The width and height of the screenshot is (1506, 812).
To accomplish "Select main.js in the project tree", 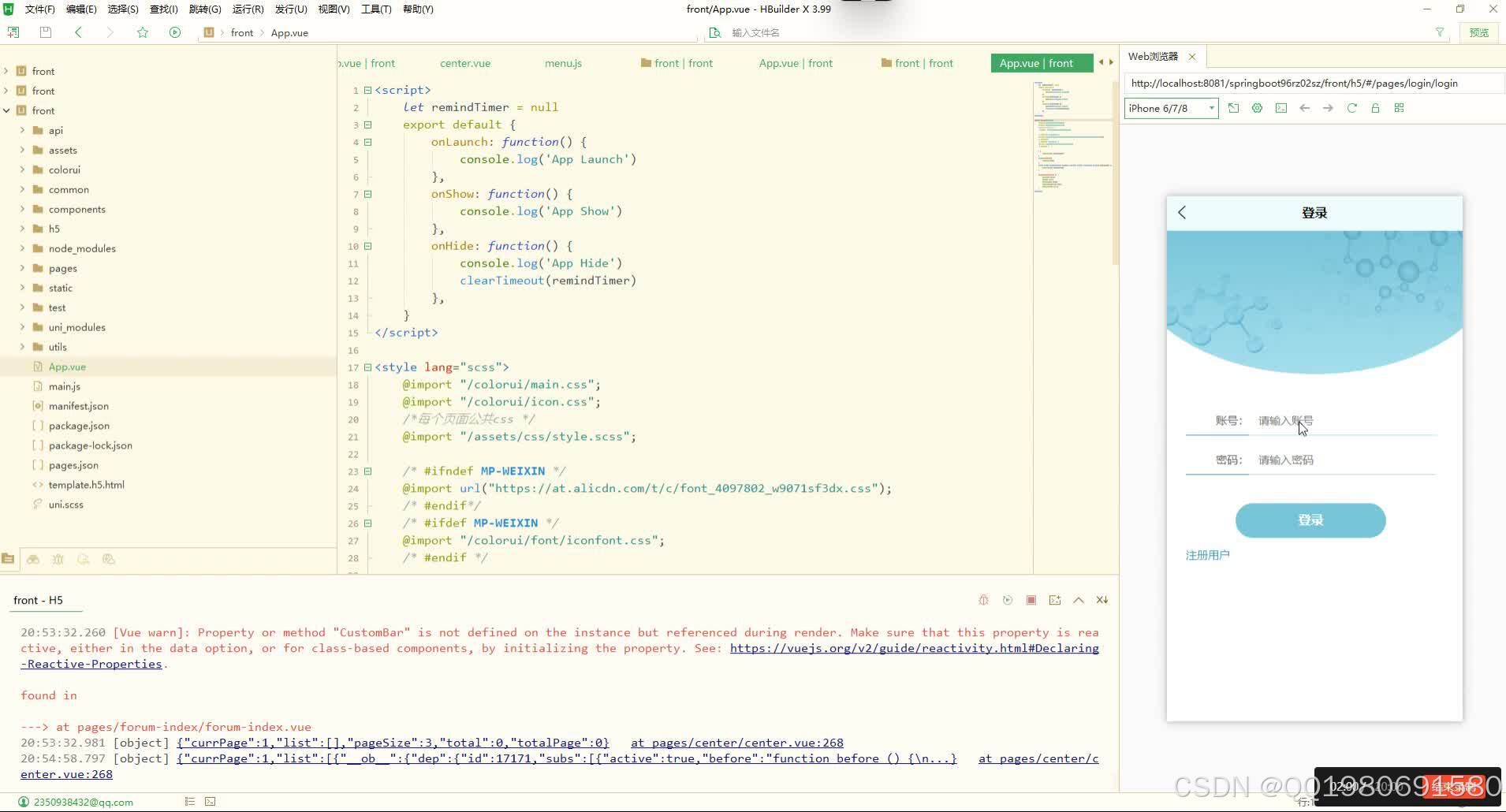I will click(65, 386).
